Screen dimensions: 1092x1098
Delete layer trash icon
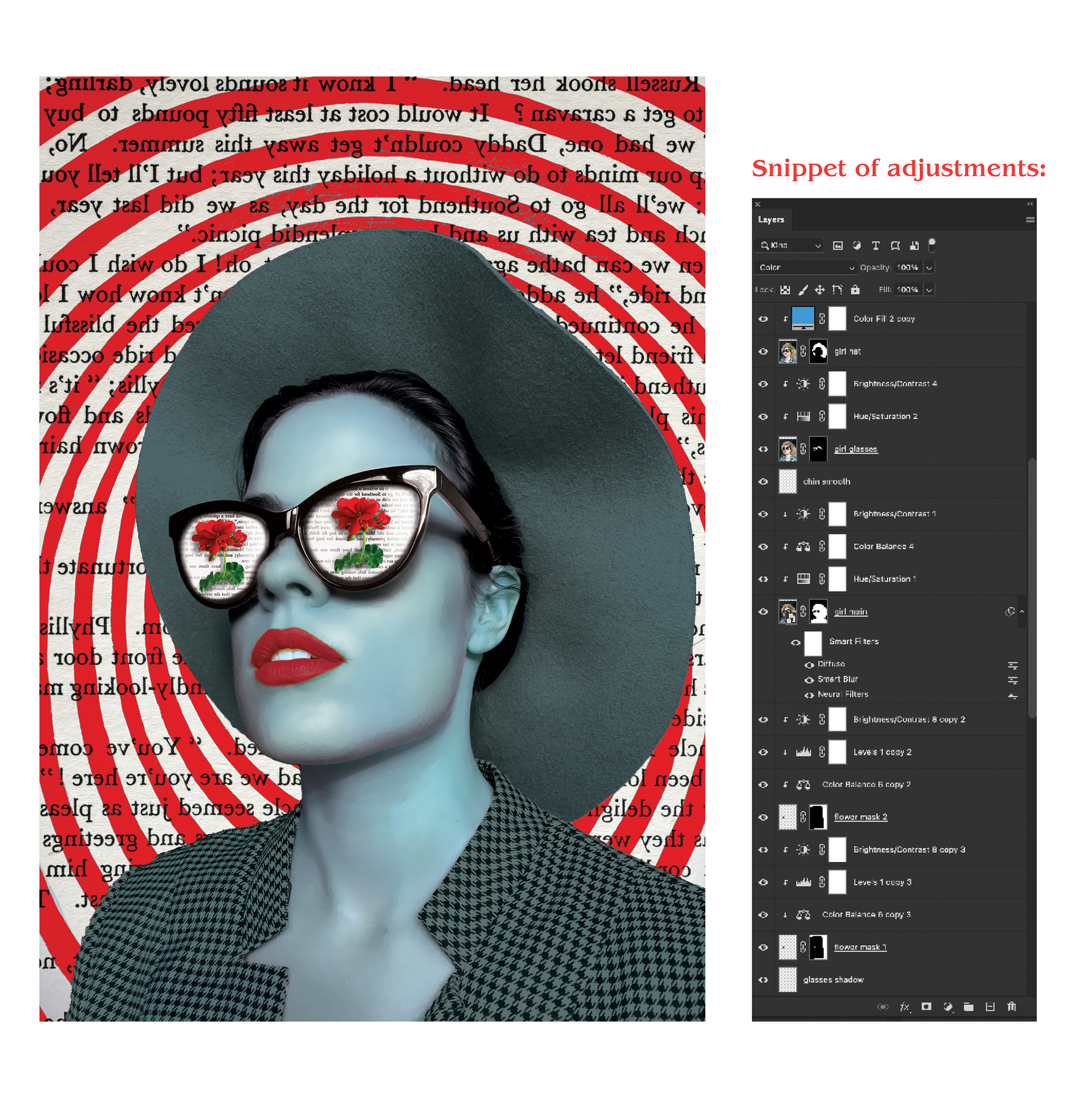tap(1011, 1006)
